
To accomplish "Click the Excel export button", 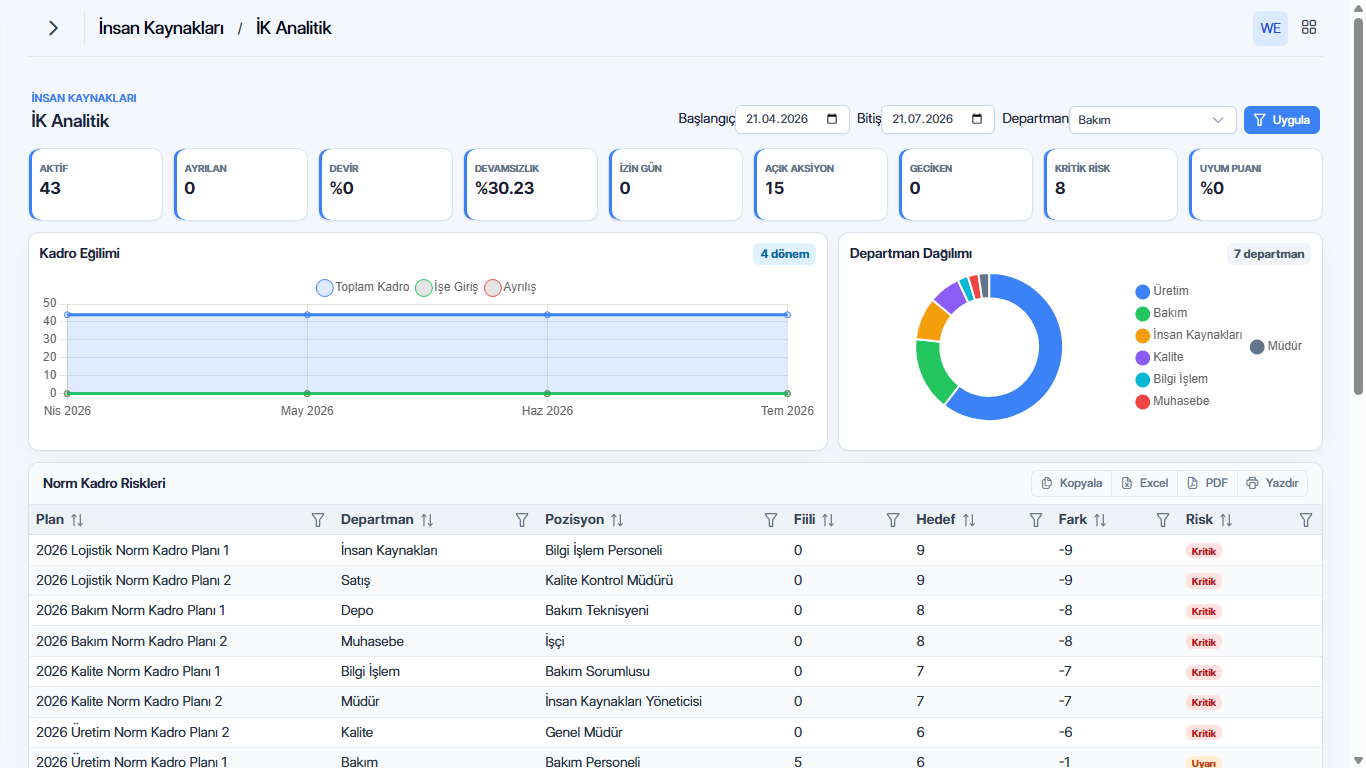I will tap(1144, 483).
